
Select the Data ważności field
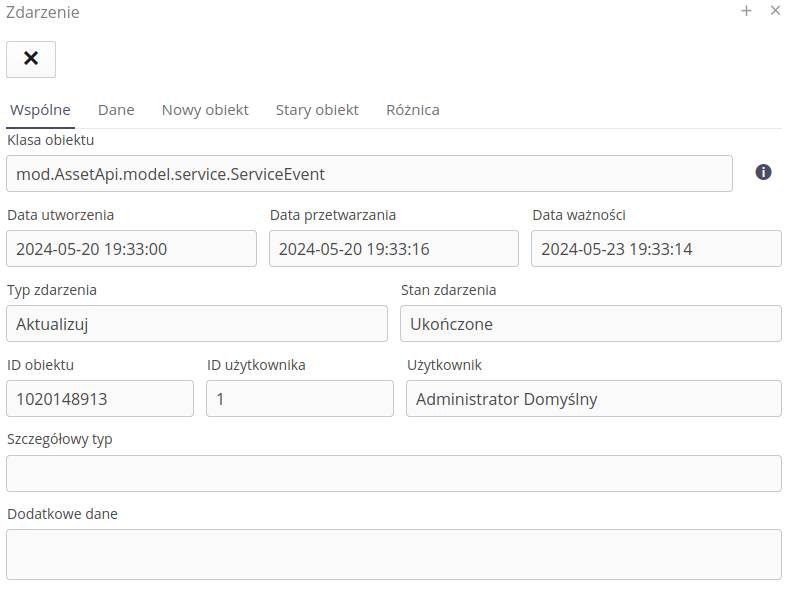point(656,249)
